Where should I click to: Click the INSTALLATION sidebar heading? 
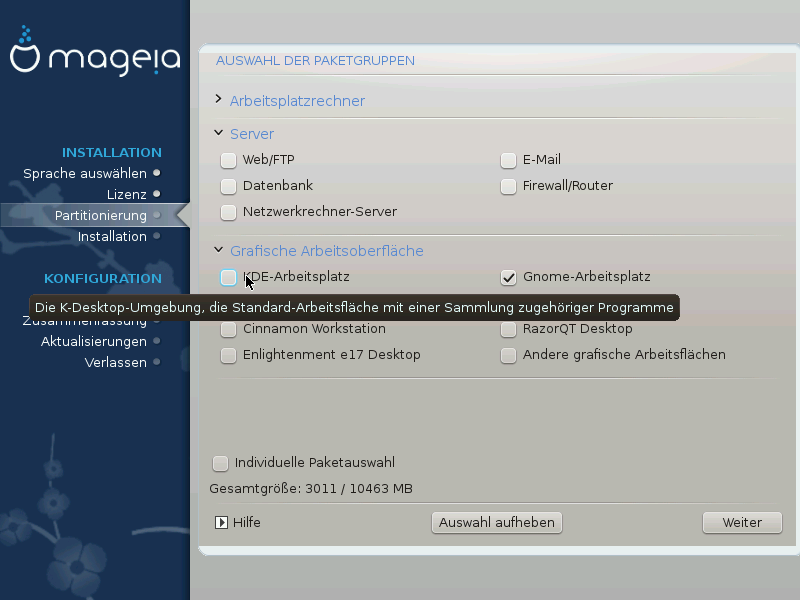click(112, 153)
